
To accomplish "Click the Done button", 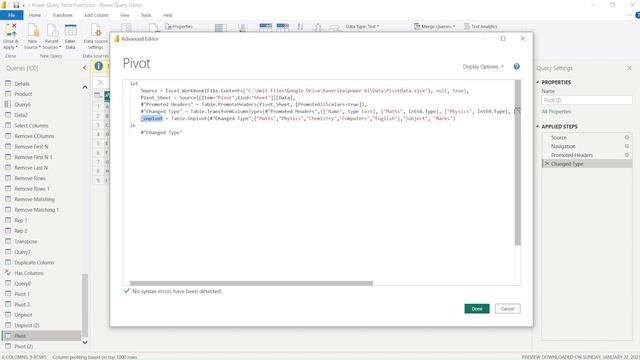I will click(477, 309).
